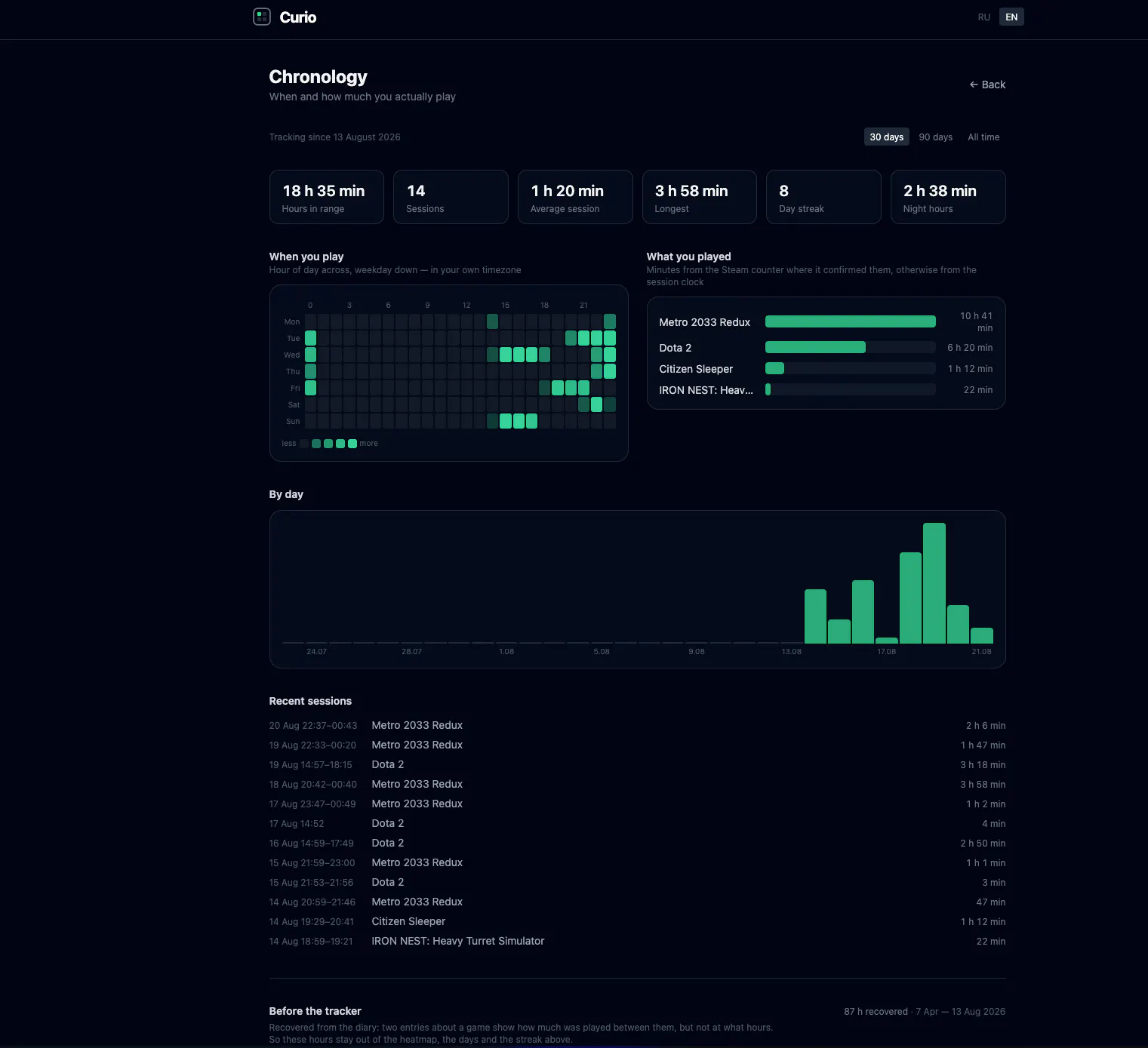
Task: Click the Citizen Sleeper label in What you played
Action: 696,369
